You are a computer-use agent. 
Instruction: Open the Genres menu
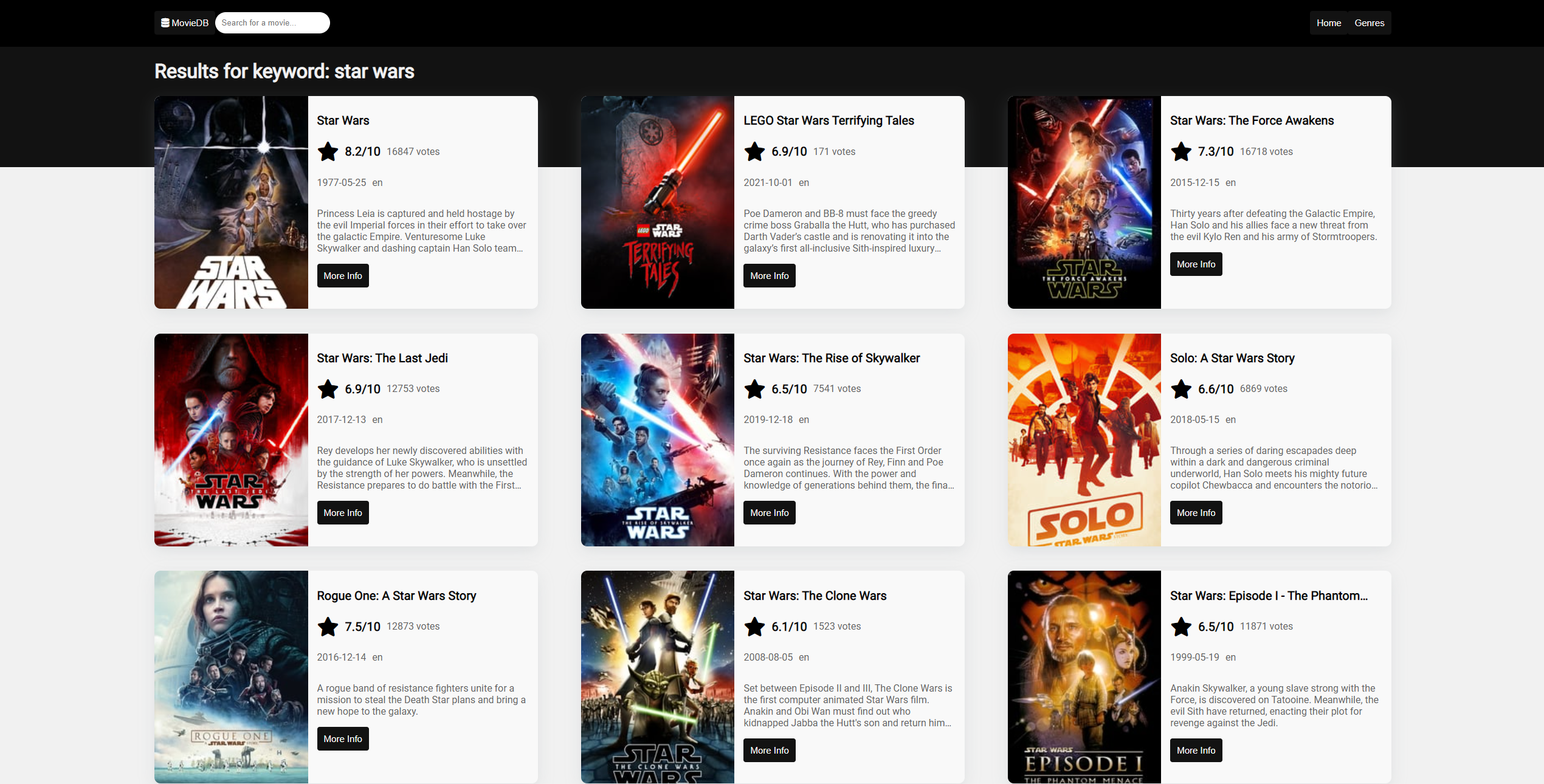click(1369, 22)
